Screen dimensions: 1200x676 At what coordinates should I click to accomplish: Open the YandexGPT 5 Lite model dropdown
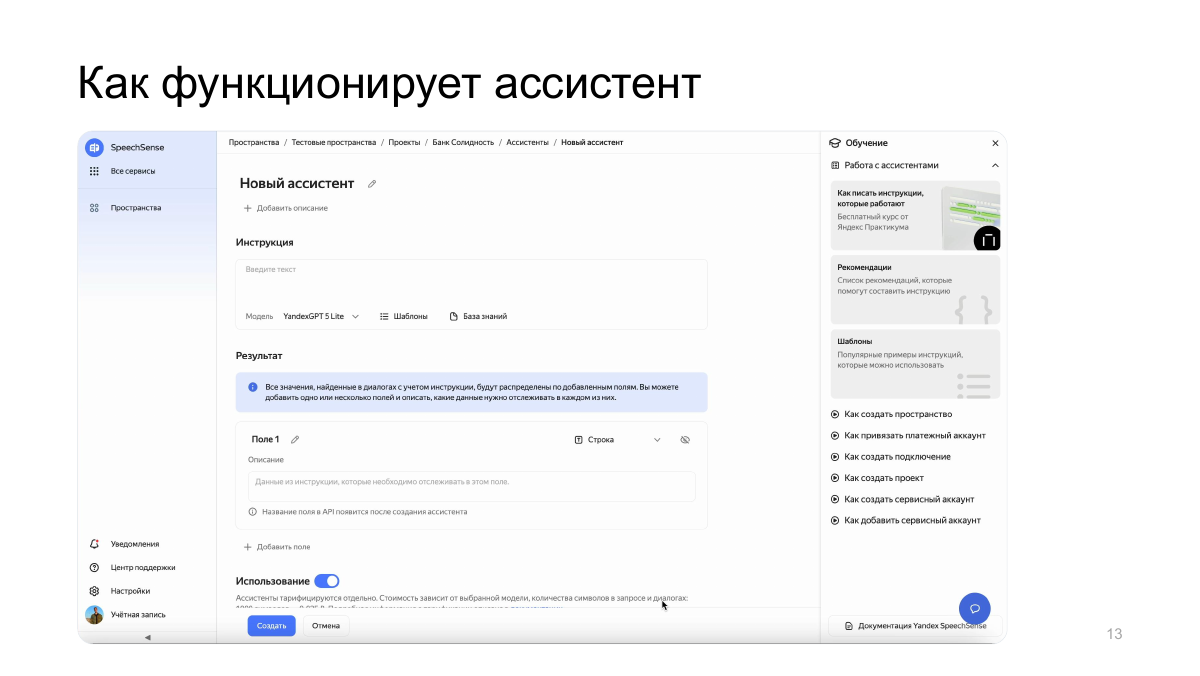pyautogui.click(x=321, y=316)
